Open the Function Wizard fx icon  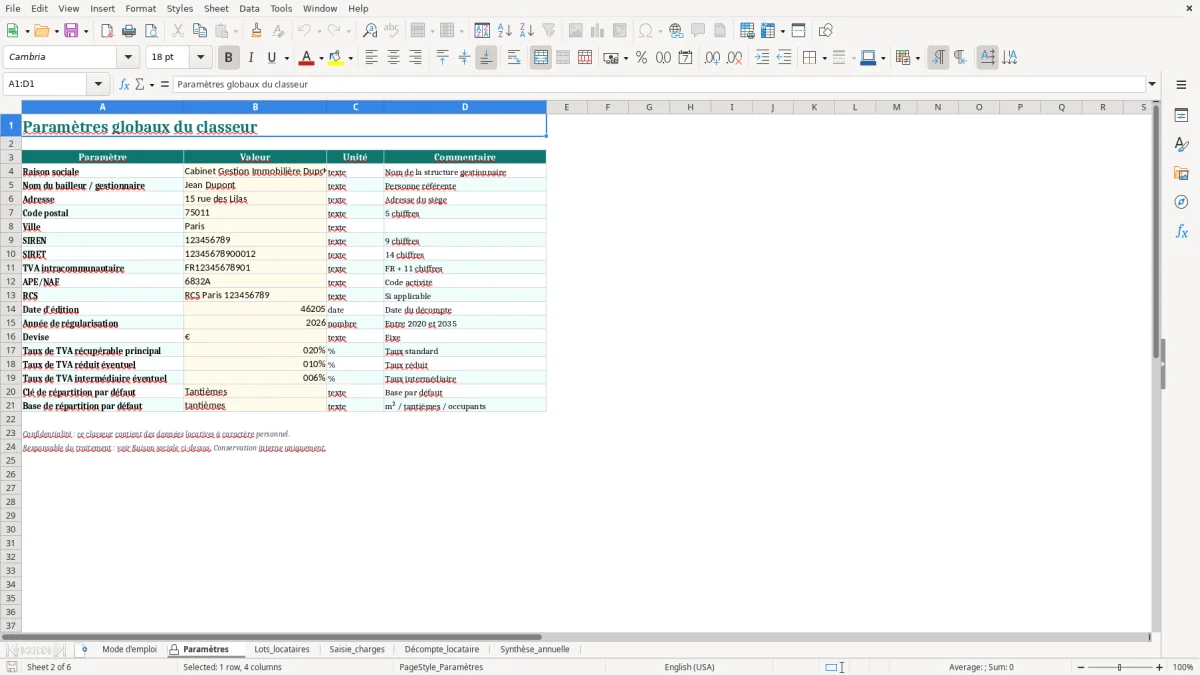point(125,84)
